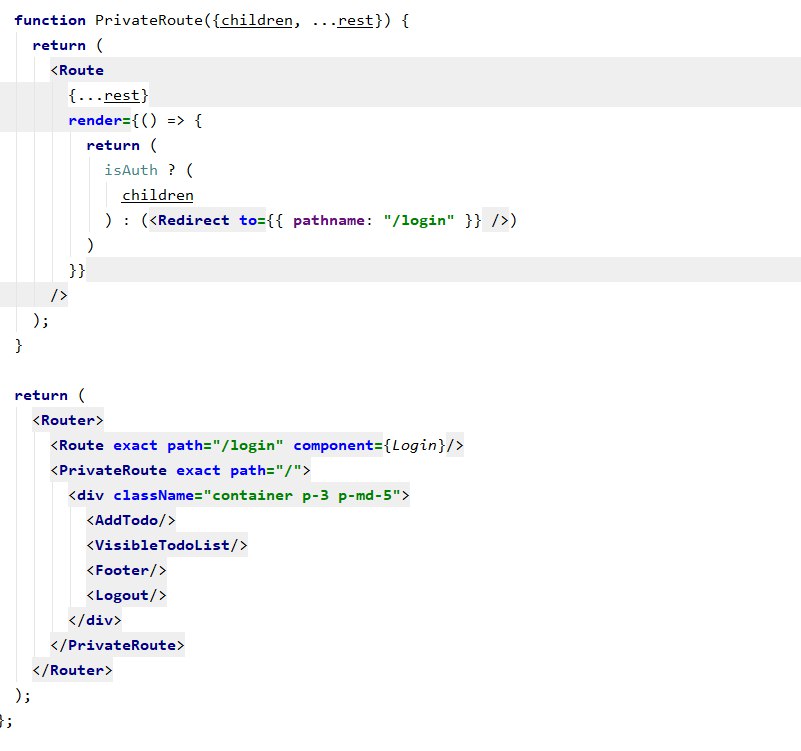This screenshot has height=751, width=801.
Task: Click the PrivateRoute function name in its declaration
Action: pos(149,20)
